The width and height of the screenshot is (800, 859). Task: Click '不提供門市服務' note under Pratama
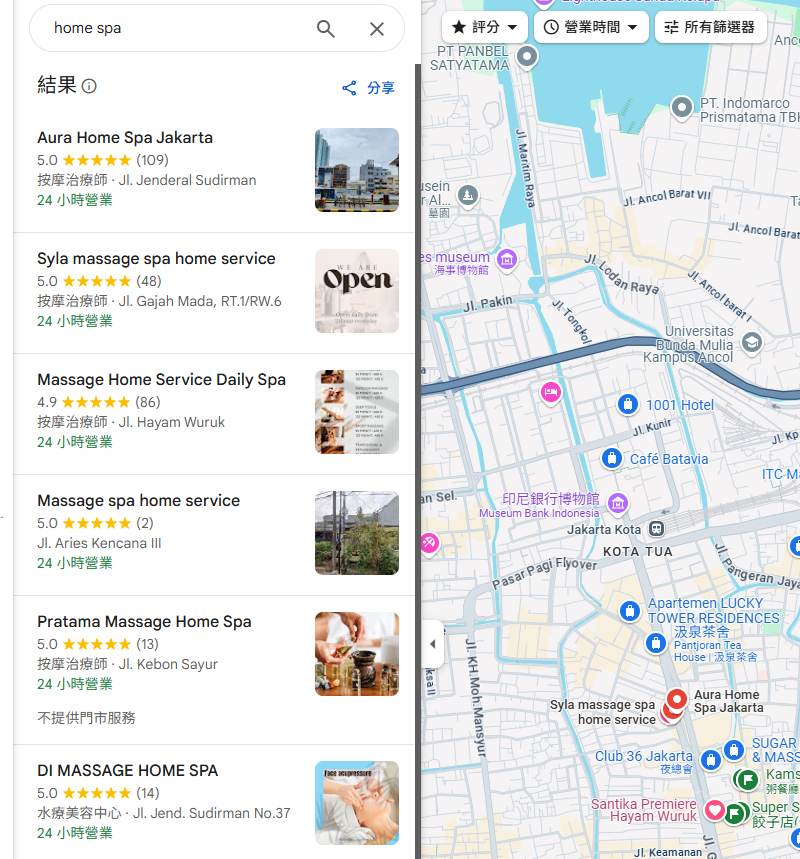[x=86, y=718]
